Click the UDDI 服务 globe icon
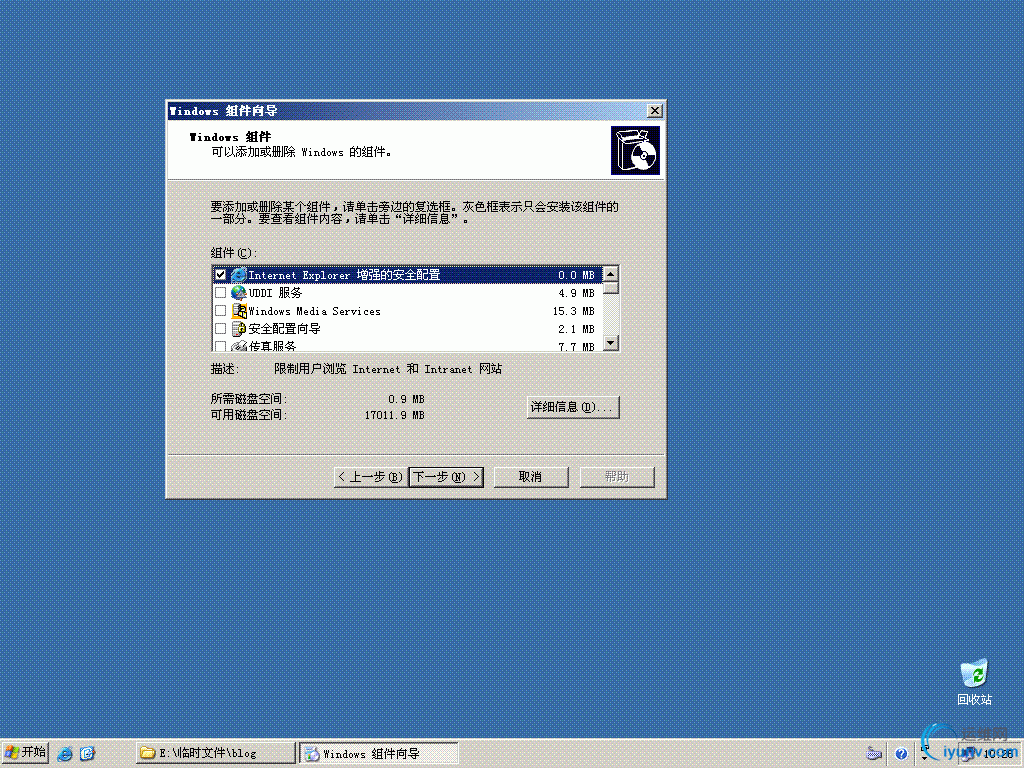The height and width of the screenshot is (768, 1024). (x=238, y=293)
